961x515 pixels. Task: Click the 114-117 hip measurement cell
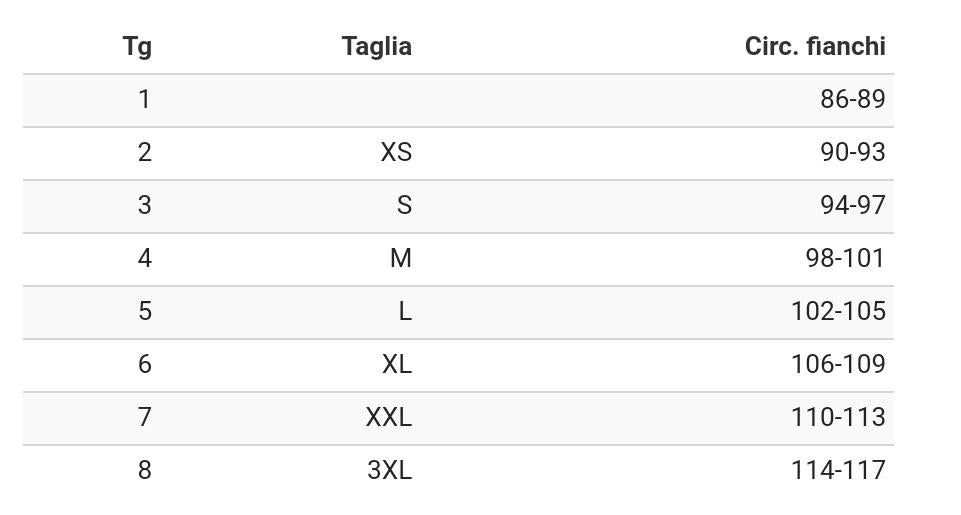[838, 470]
